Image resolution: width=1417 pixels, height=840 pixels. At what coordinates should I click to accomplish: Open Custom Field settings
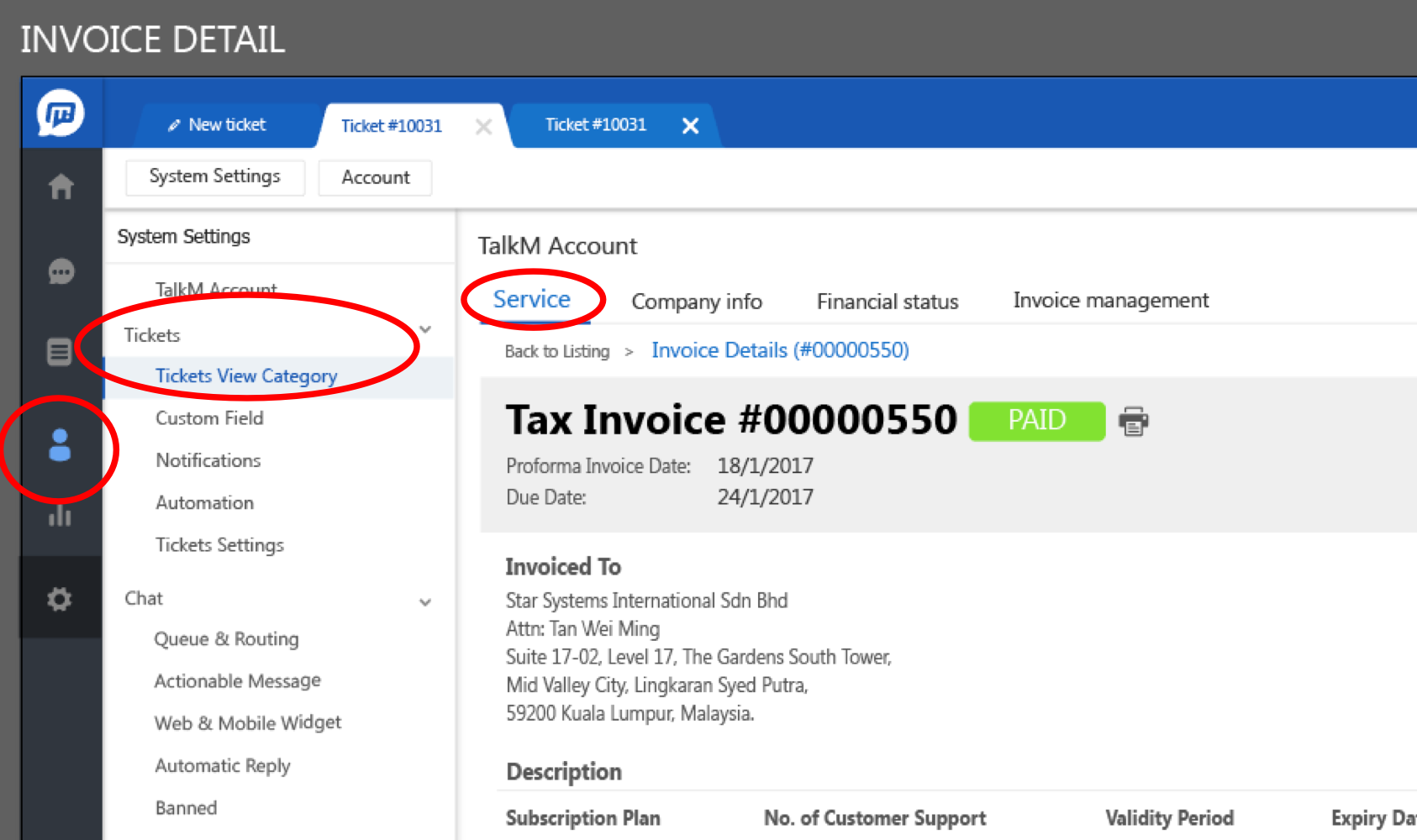(x=209, y=418)
